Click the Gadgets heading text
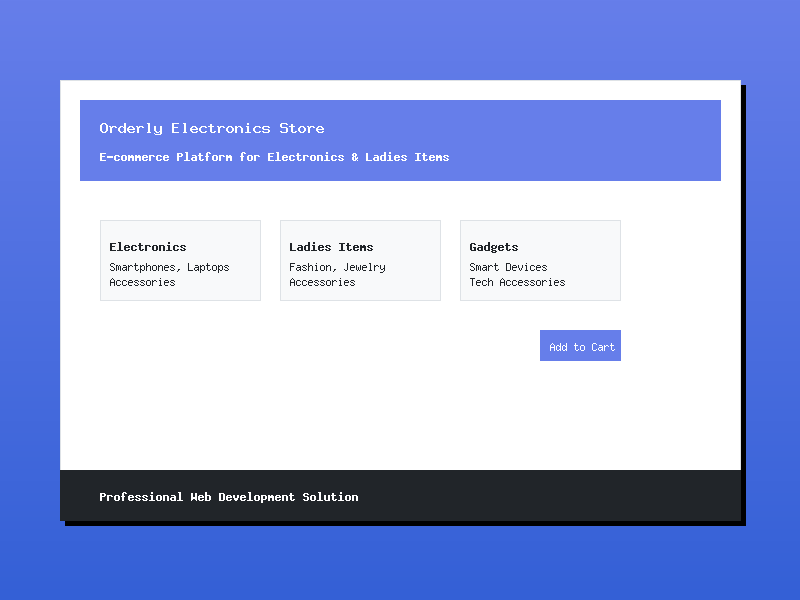Screen dimensions: 800x600 (x=494, y=247)
